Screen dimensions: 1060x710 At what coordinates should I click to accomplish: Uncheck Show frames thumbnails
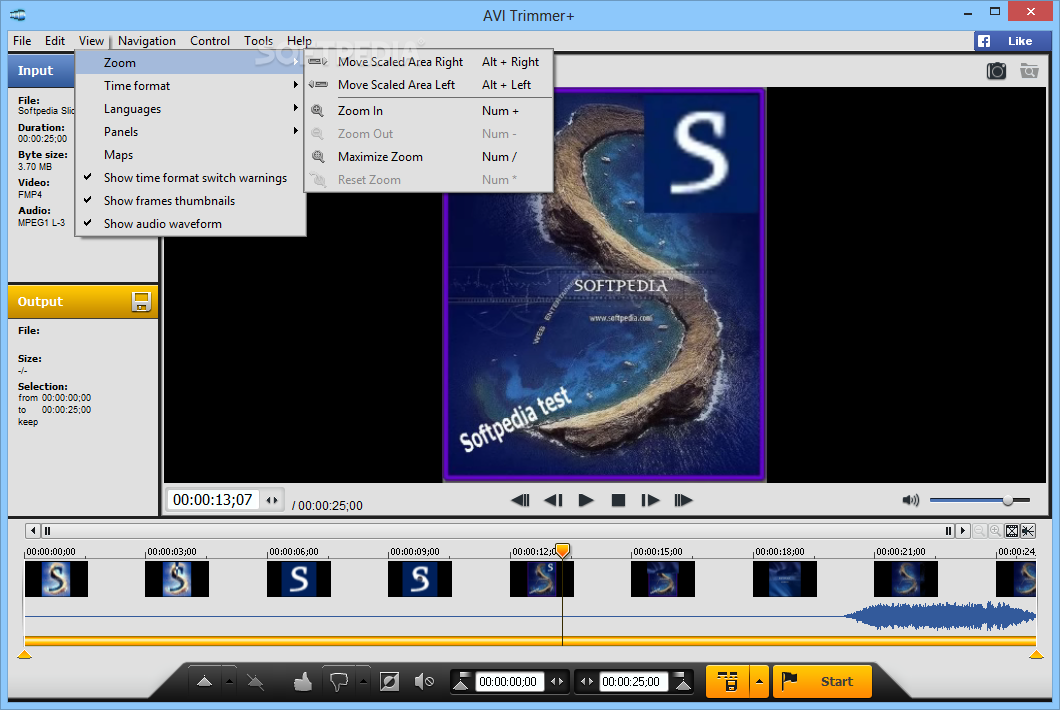point(191,201)
